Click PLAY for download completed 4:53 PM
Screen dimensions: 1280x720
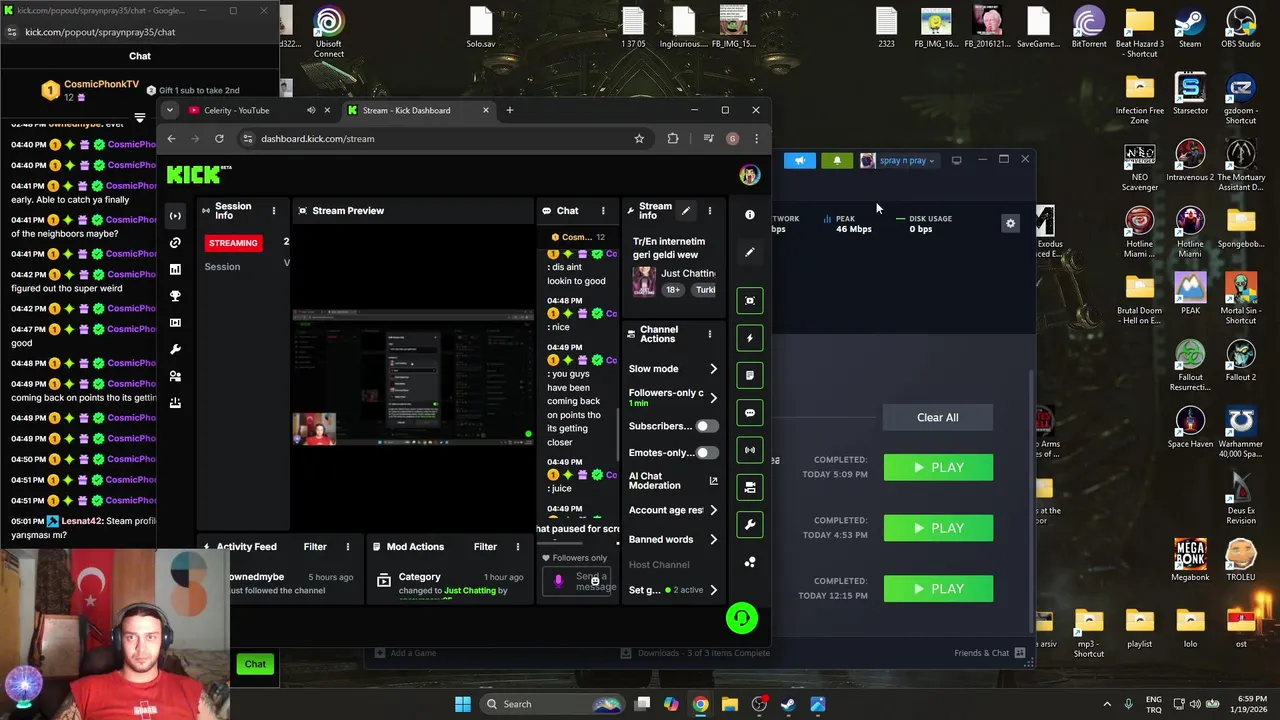(x=938, y=528)
